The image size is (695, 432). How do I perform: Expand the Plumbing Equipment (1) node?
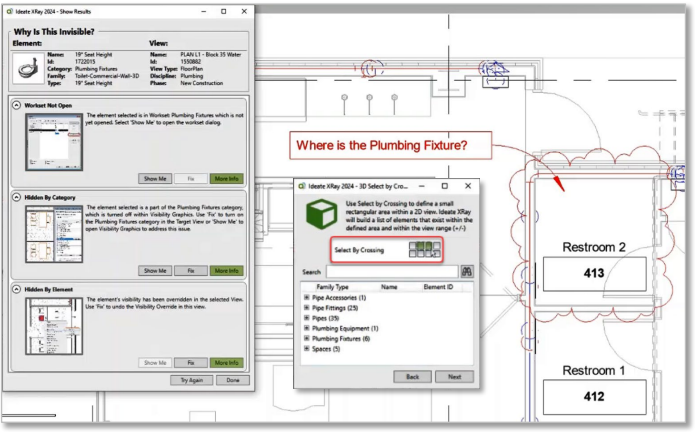(x=306, y=328)
